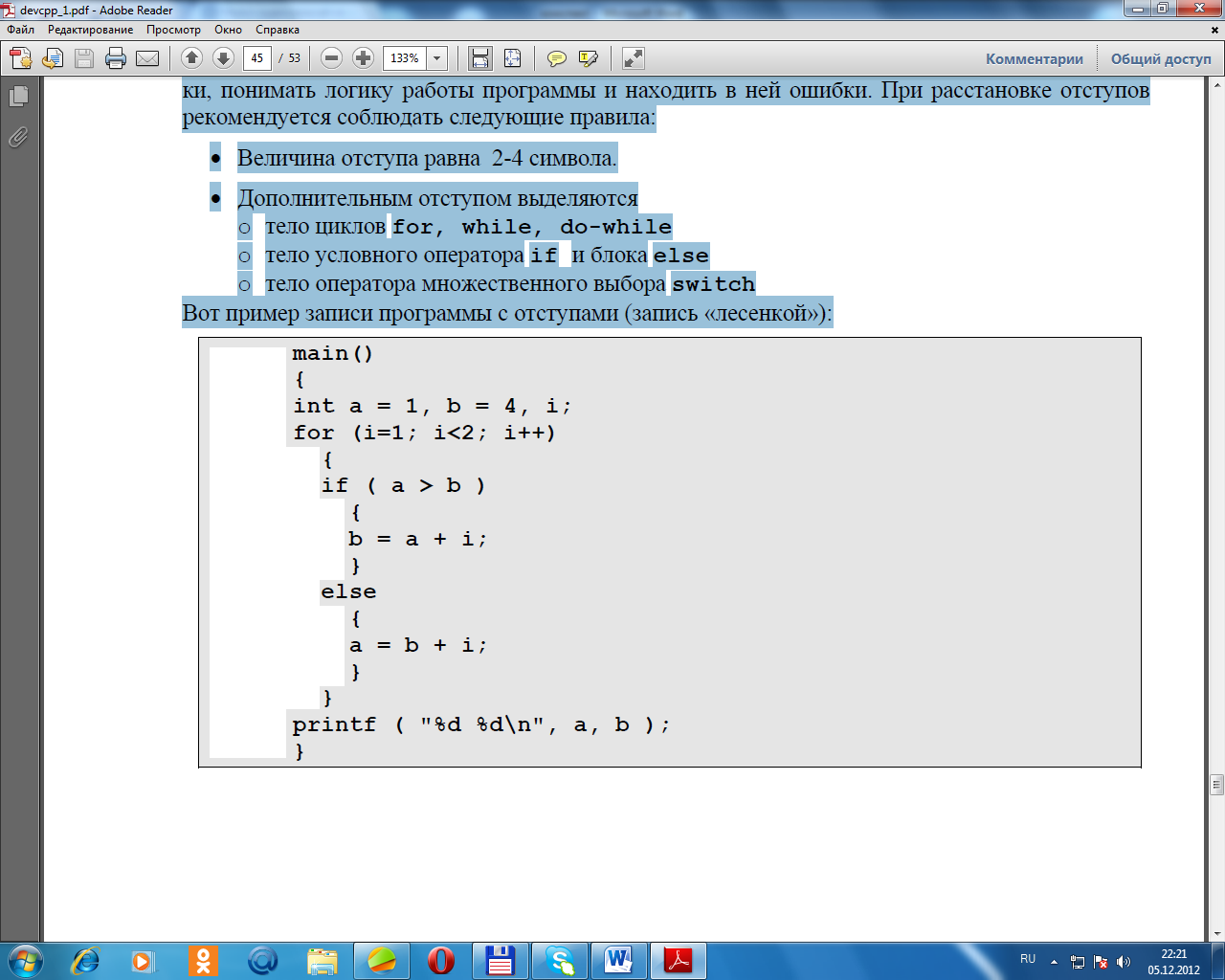Click the Save floppy disk icon

click(x=84, y=58)
